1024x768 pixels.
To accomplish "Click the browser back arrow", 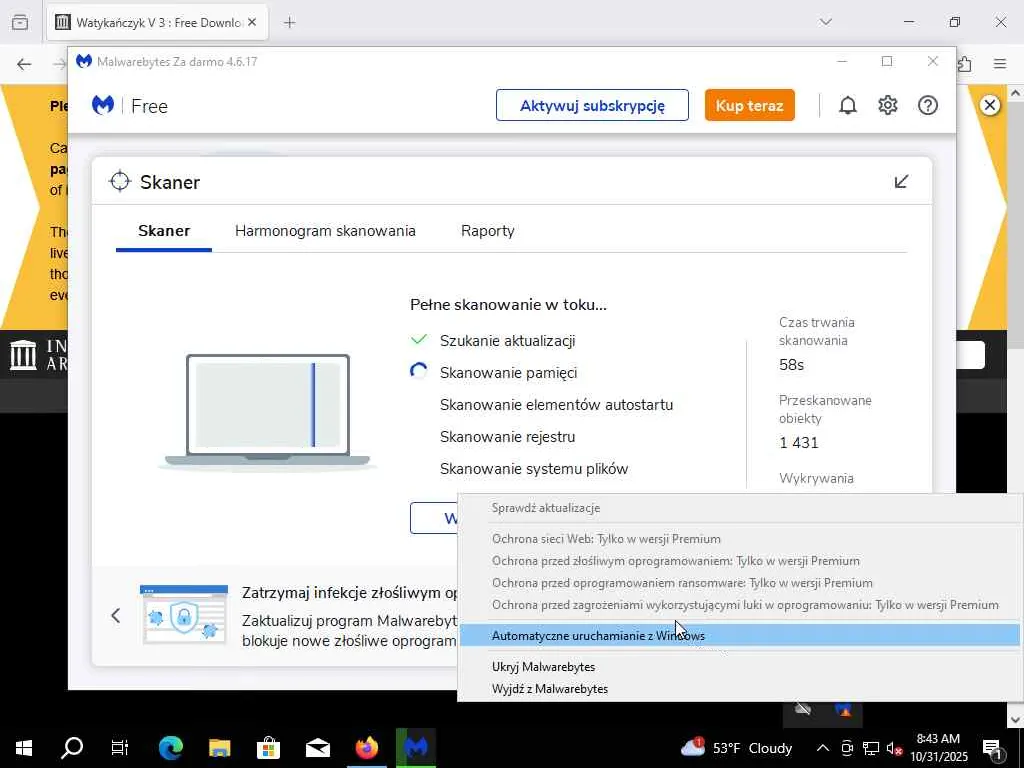I will pos(24,64).
